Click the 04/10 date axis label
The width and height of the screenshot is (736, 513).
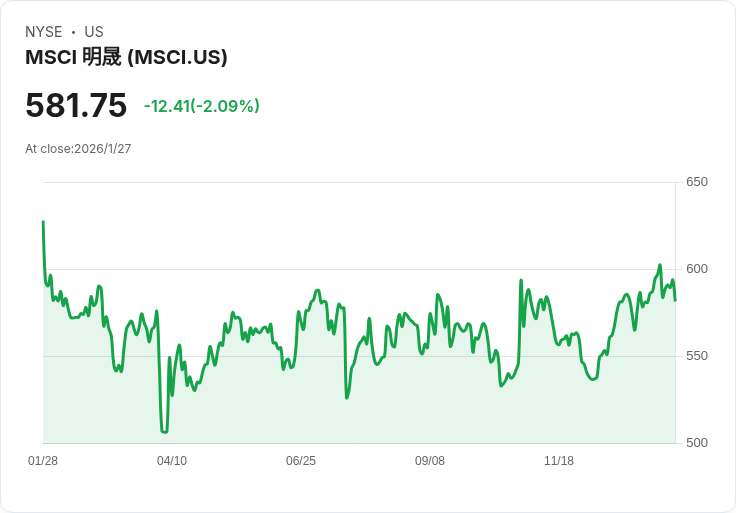[x=172, y=461]
